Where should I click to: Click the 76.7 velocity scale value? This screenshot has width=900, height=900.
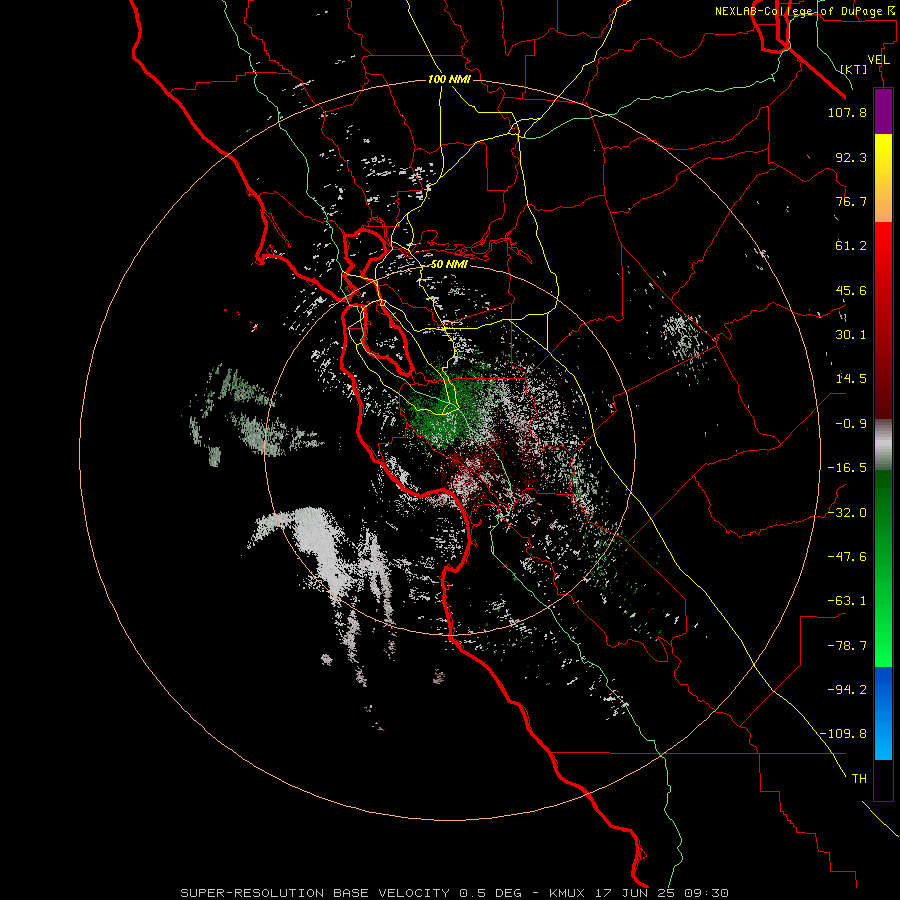(x=851, y=201)
